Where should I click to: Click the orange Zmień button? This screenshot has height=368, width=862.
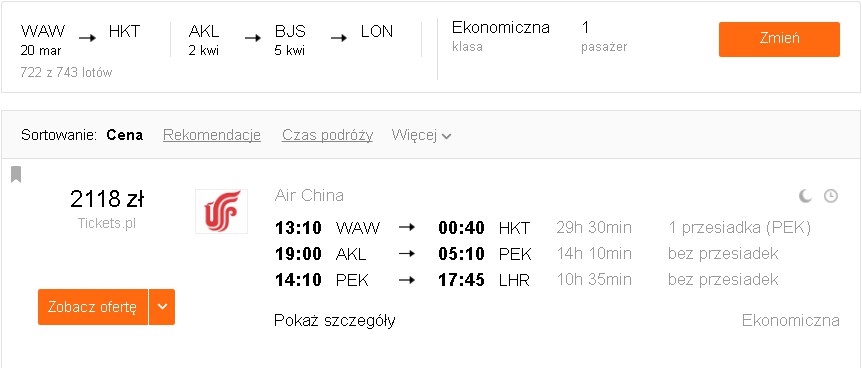coord(779,39)
